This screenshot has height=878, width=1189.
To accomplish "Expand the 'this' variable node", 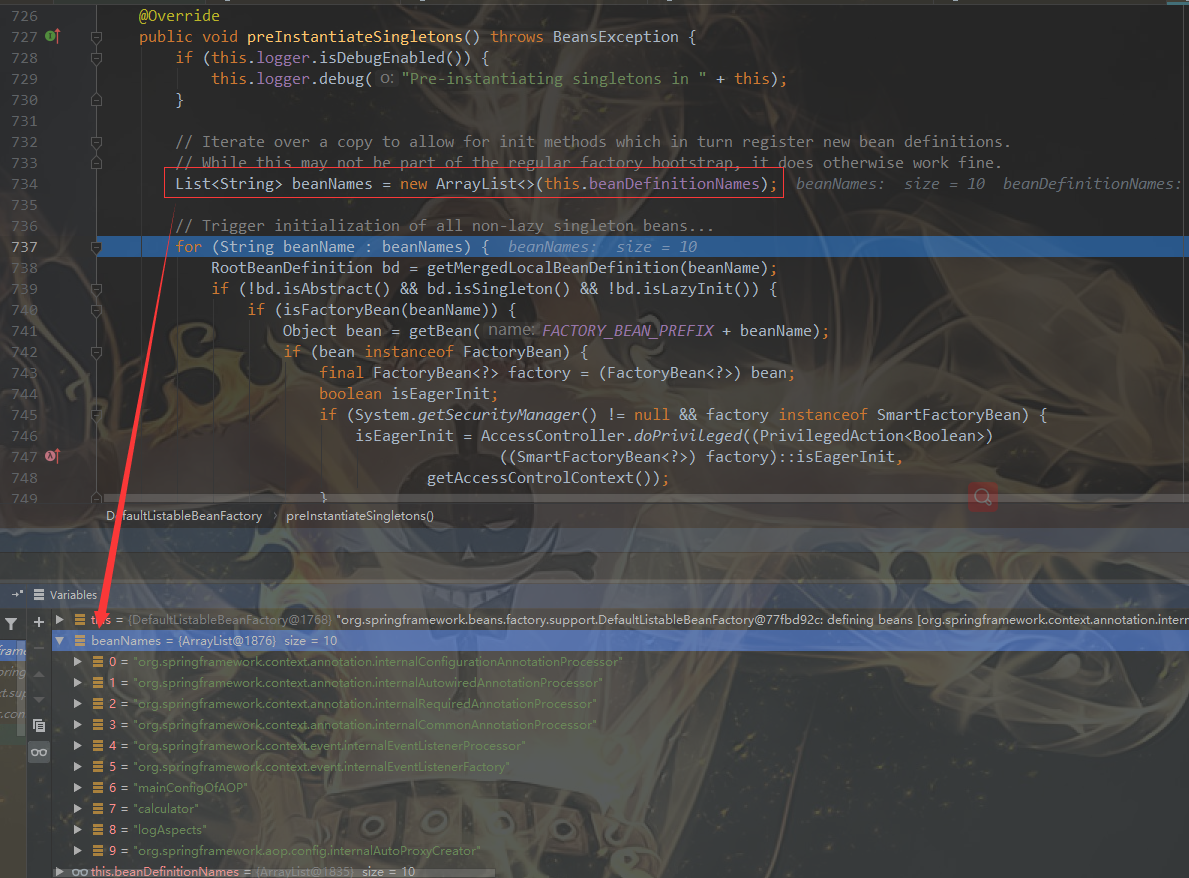I will (x=59, y=619).
